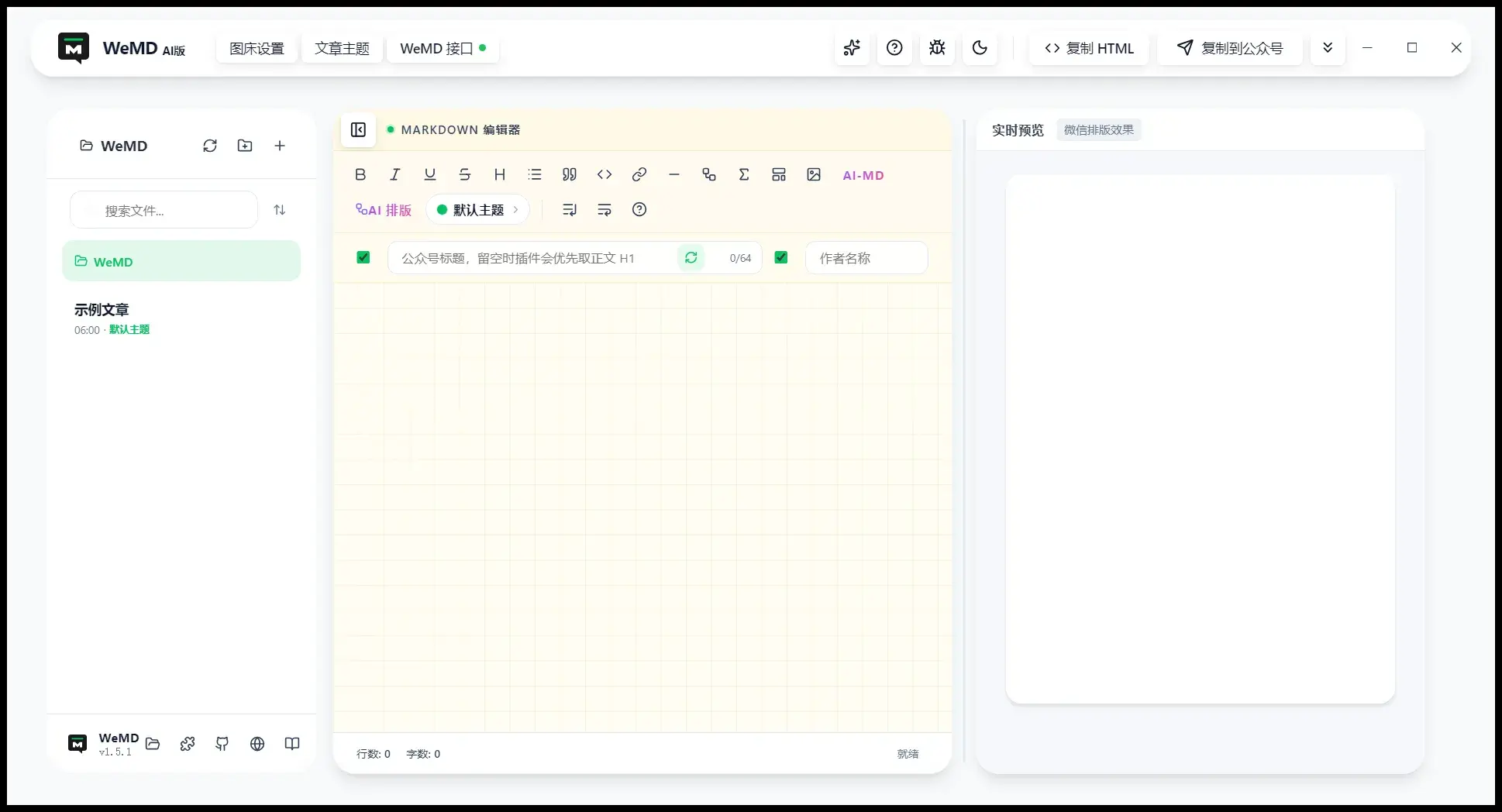Insert a Heading using the H icon
Screen dimensions: 1502x812
[x=500, y=175]
